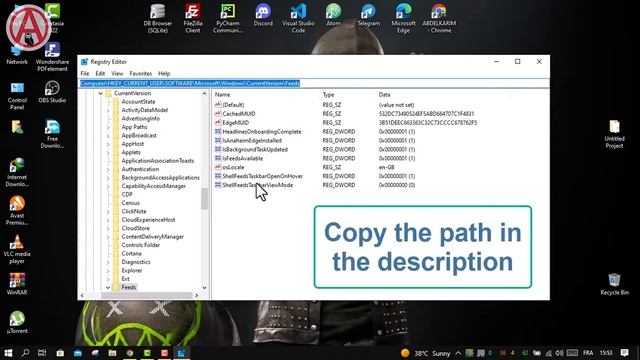
Task: Select the Feeds registry key
Action: 129,287
